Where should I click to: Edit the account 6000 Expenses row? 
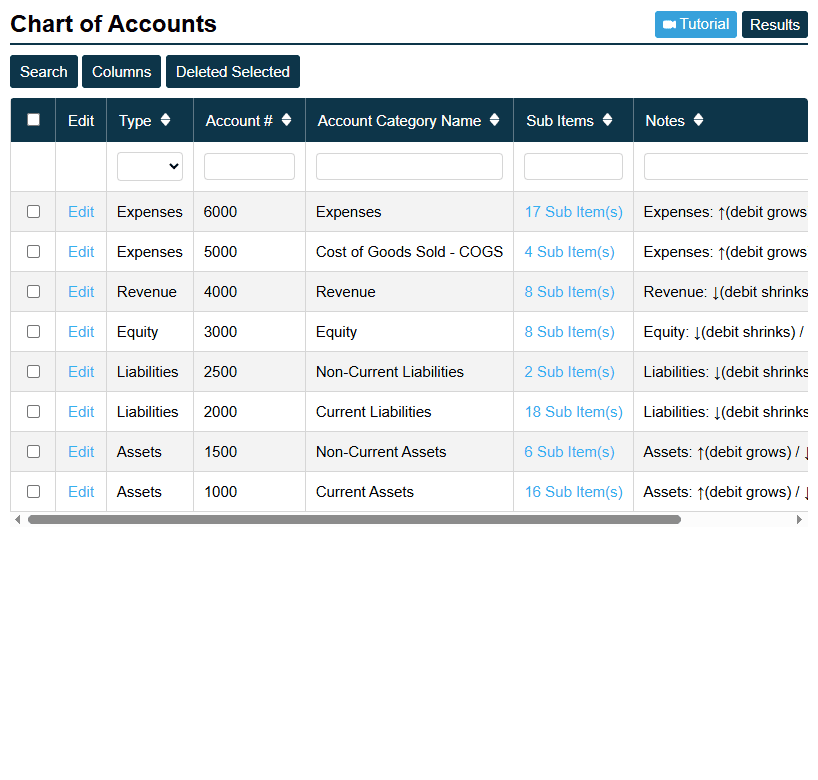[x=81, y=212]
